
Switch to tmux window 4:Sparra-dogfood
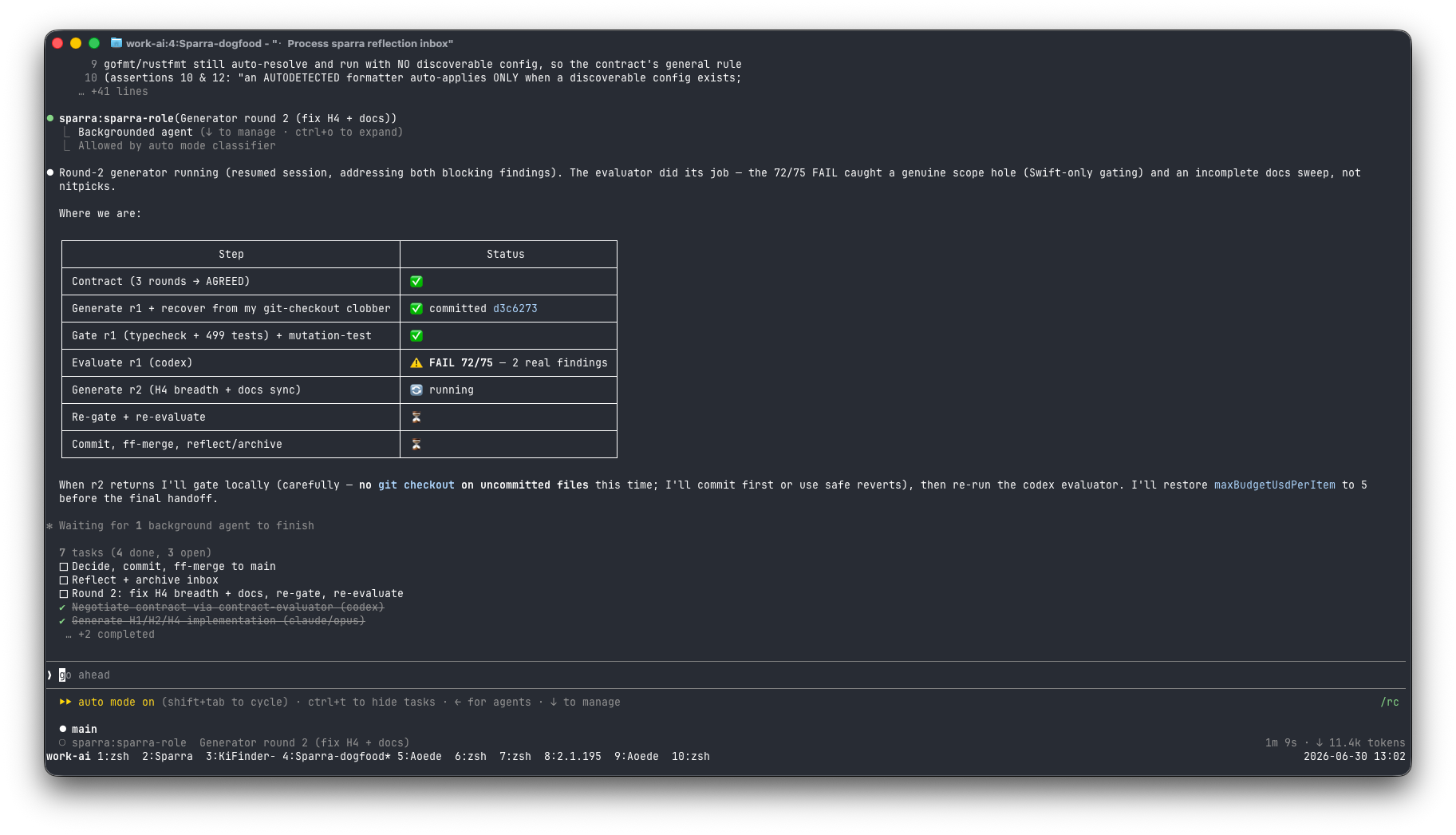click(337, 756)
